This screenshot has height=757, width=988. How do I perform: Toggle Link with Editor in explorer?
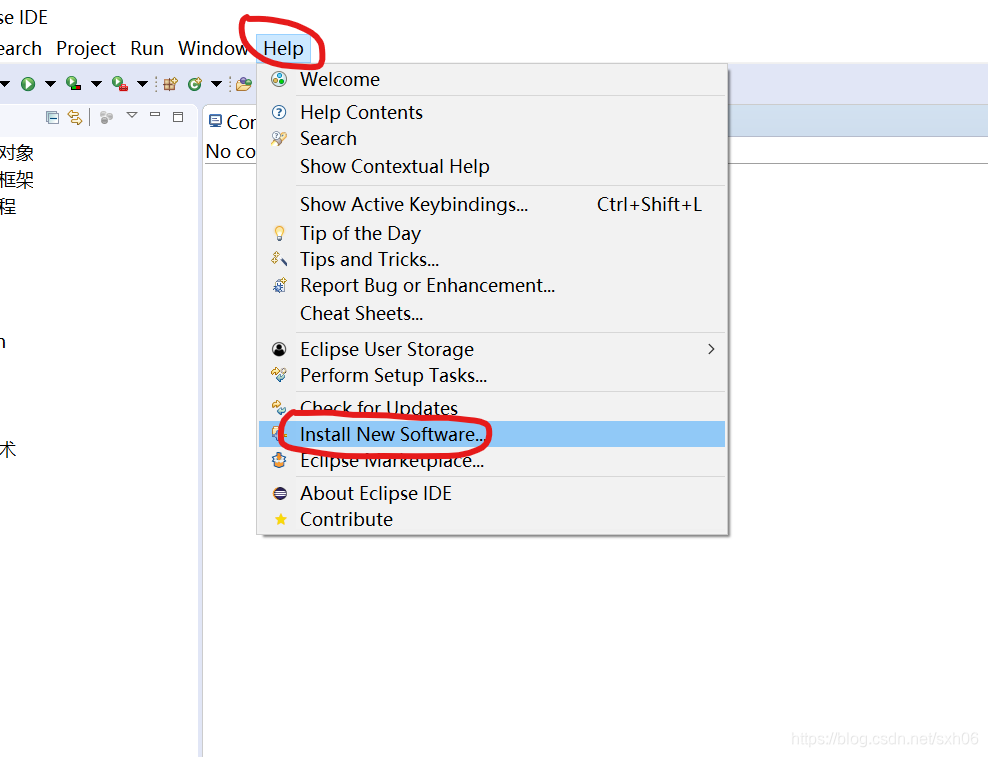coord(75,117)
